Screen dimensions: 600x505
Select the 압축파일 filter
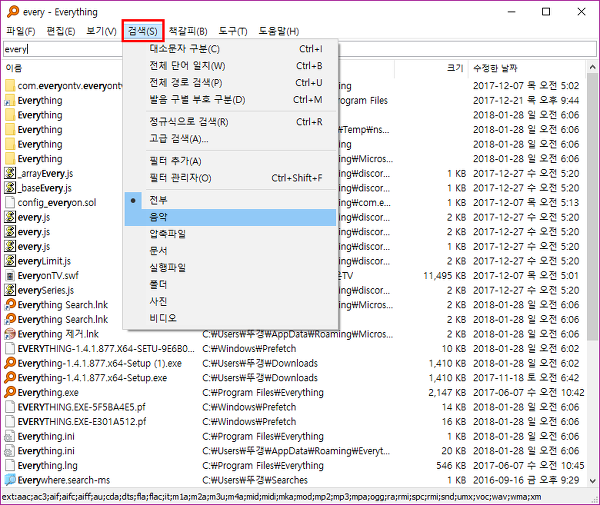(230, 234)
